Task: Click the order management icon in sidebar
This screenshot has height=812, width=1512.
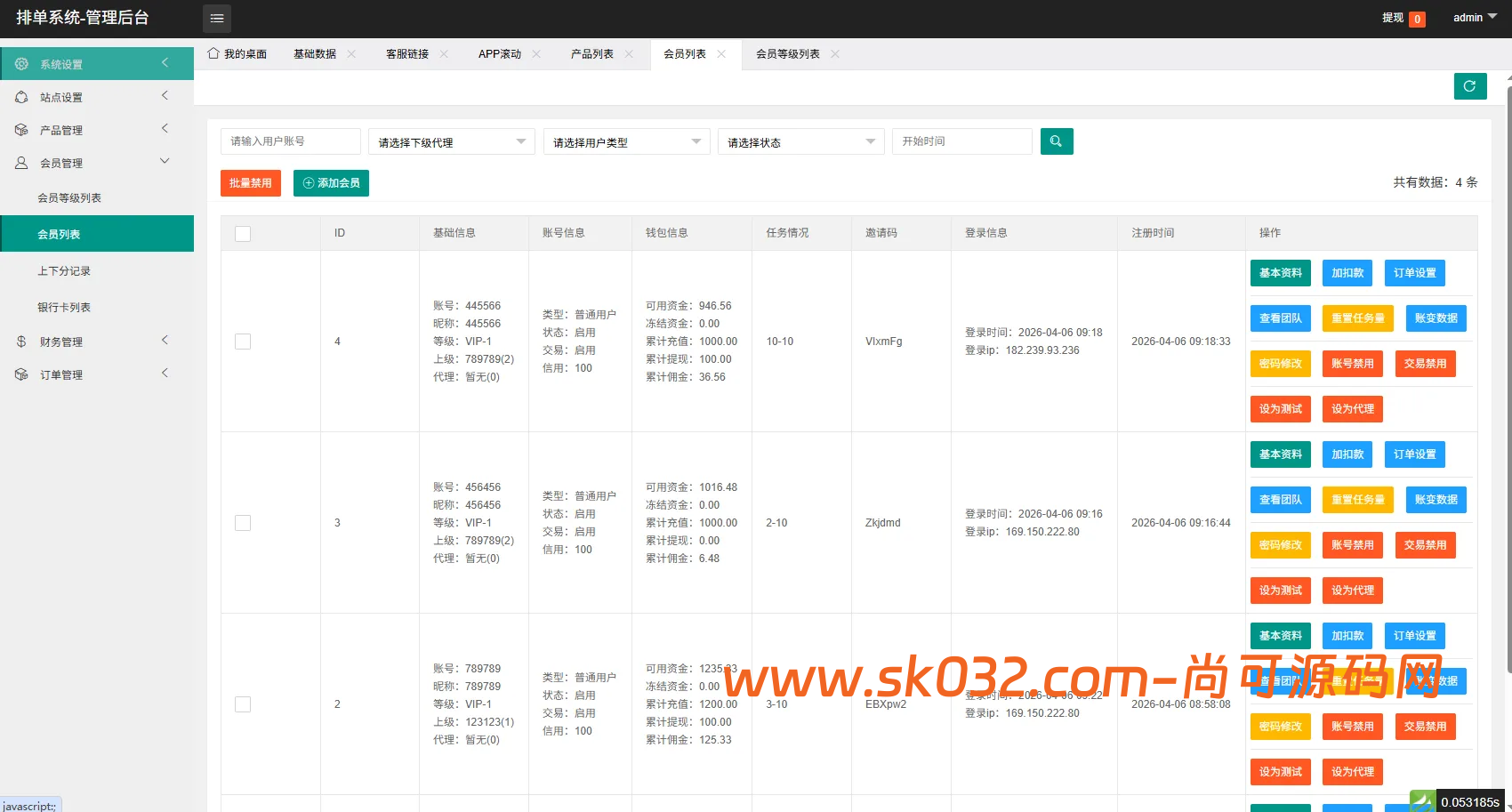Action: (21, 374)
